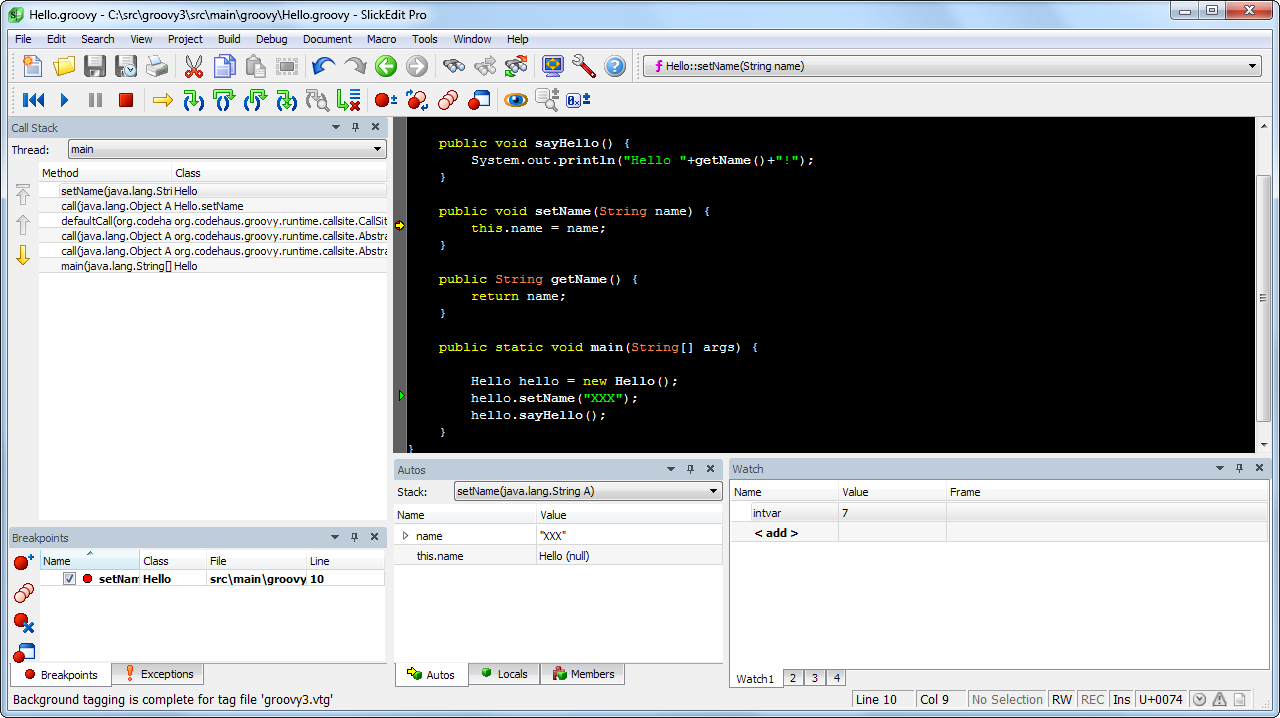Click the eye watch icon in debug toolbar
The image size is (1280, 718).
coord(515,100)
